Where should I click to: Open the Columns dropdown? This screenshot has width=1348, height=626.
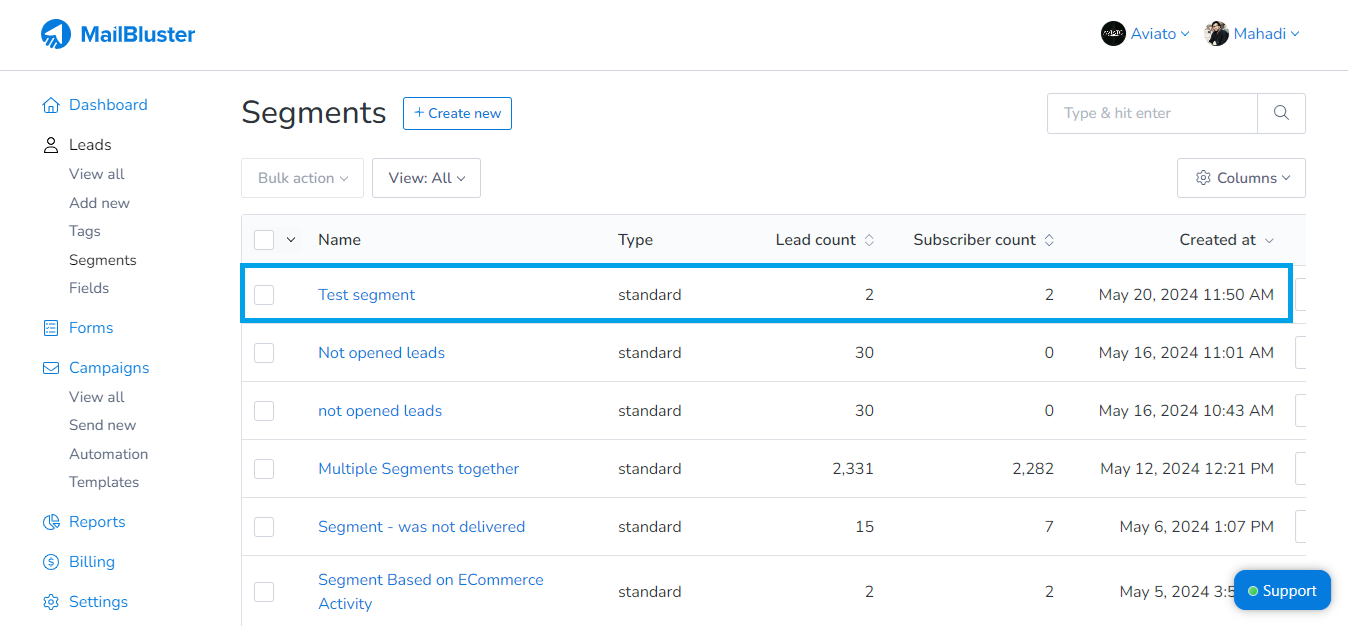[1241, 178]
